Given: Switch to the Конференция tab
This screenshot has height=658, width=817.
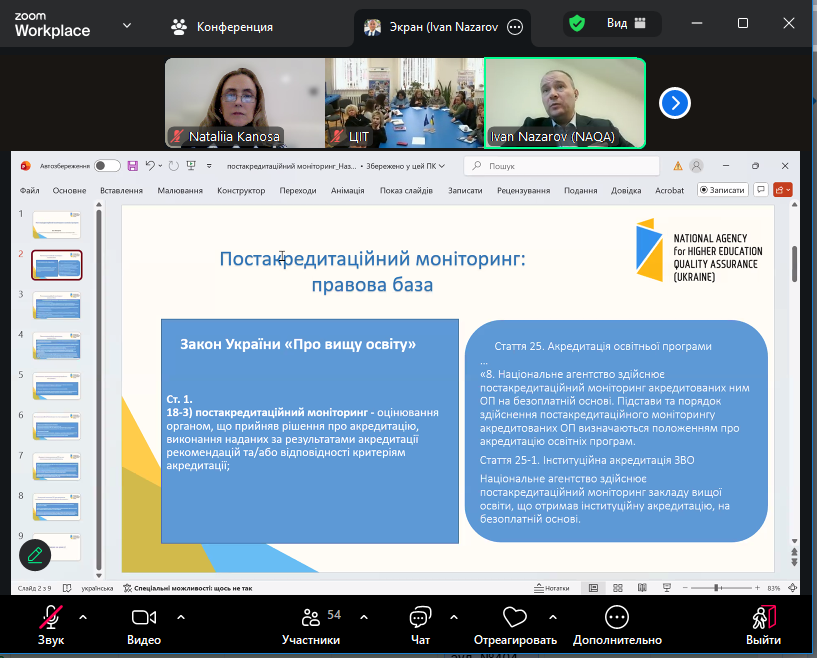Looking at the screenshot, I should click(222, 27).
